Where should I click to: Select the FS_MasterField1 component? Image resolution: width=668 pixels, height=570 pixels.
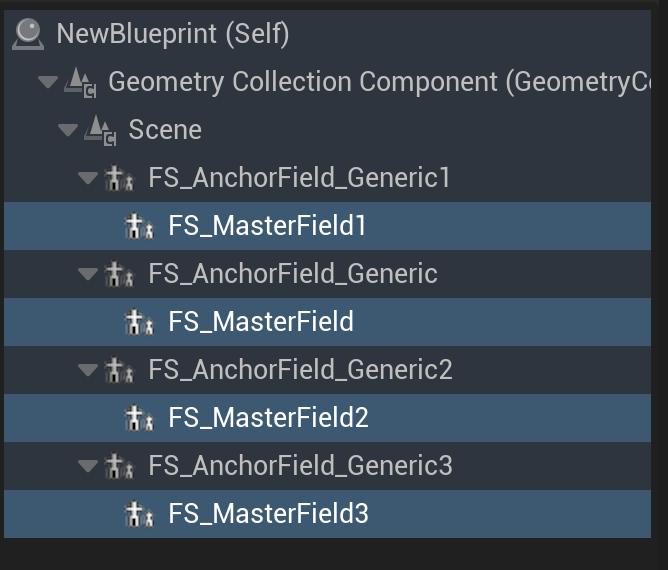point(267,226)
